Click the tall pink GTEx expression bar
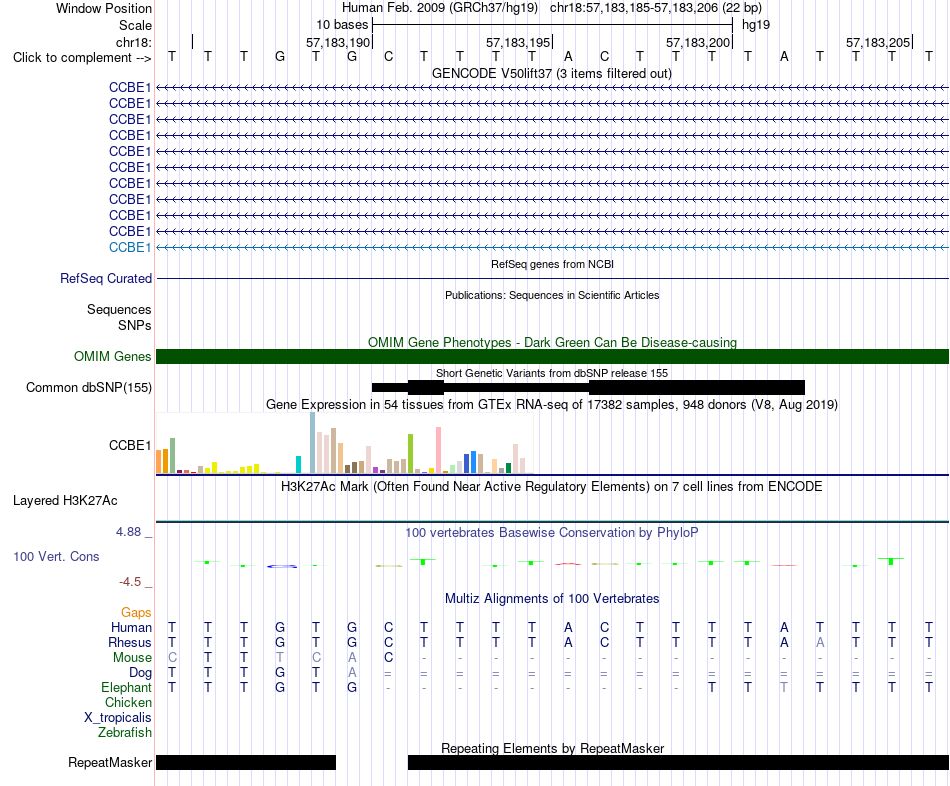The width and height of the screenshot is (950, 786). click(x=438, y=450)
